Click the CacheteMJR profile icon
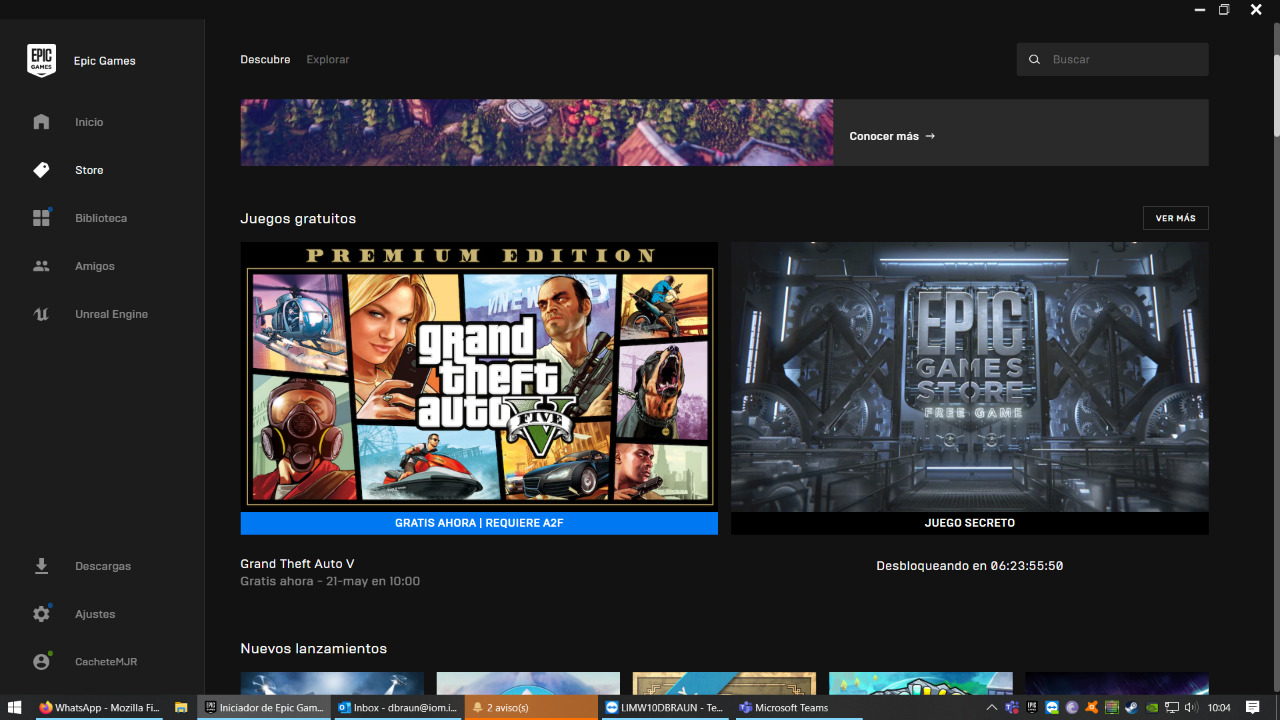 41,662
